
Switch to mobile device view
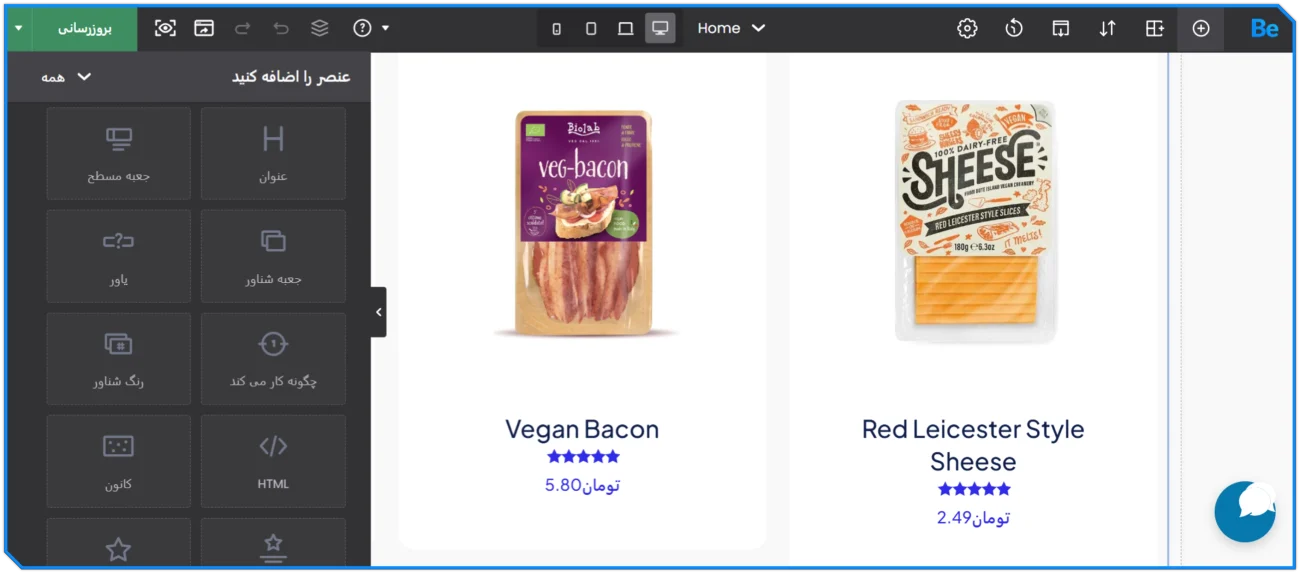557,28
